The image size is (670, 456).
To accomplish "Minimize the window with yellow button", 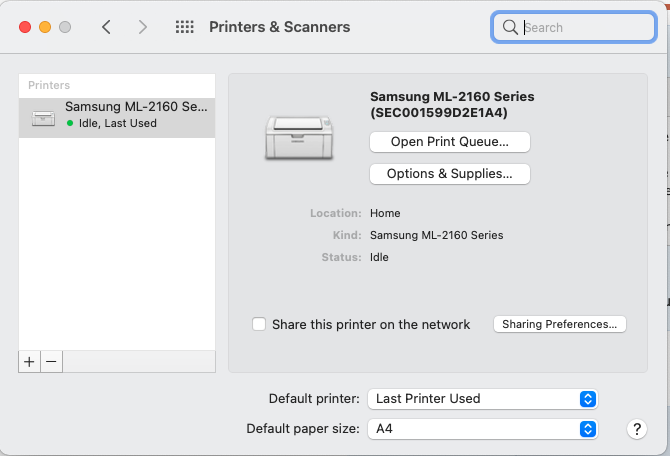I will click(45, 27).
